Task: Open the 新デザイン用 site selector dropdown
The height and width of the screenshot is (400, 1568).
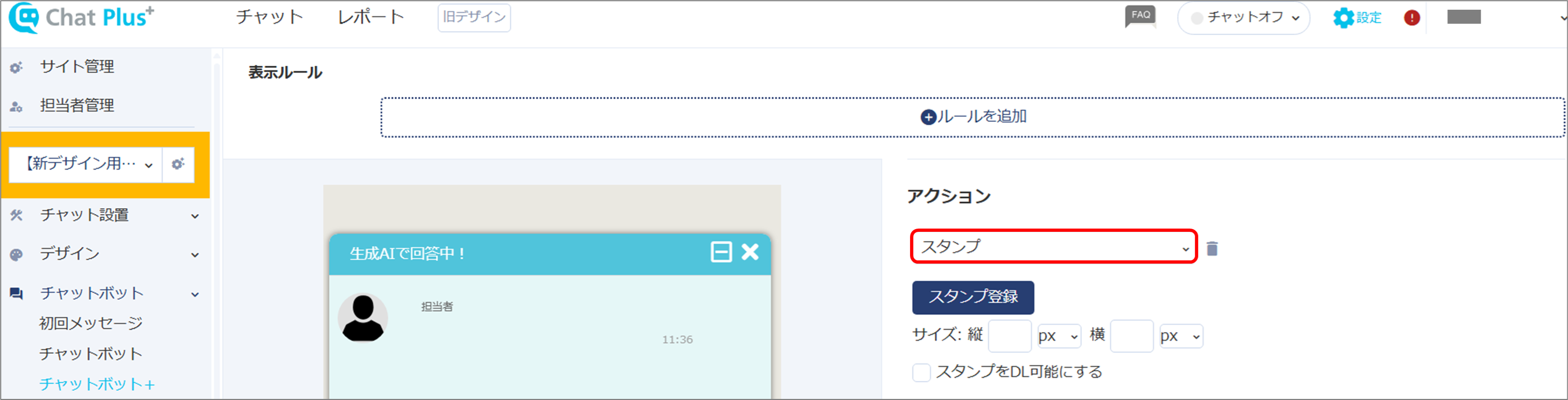Action: pyautogui.click(x=87, y=164)
